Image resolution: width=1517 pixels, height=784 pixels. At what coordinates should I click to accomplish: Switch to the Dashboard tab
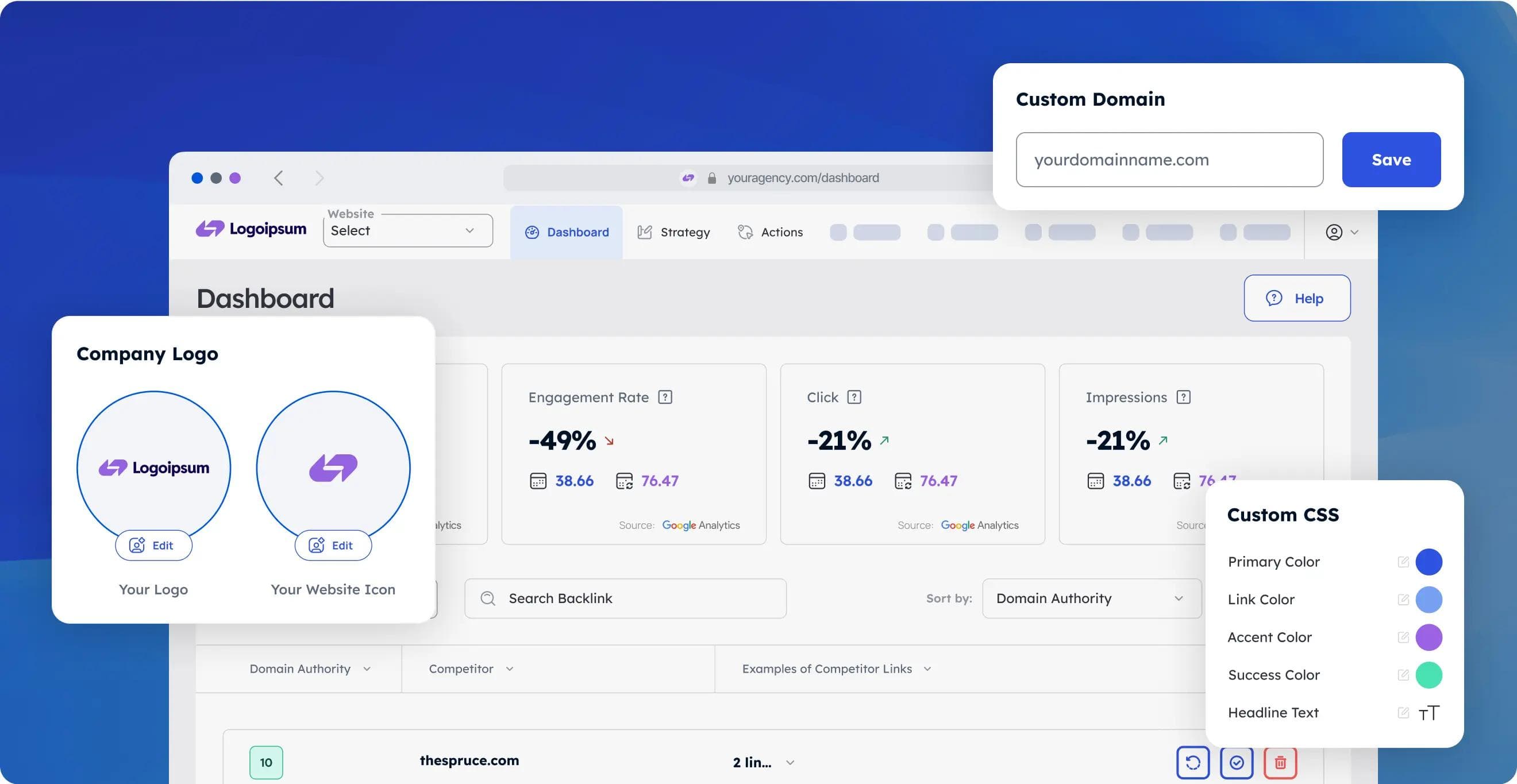pyautogui.click(x=567, y=233)
